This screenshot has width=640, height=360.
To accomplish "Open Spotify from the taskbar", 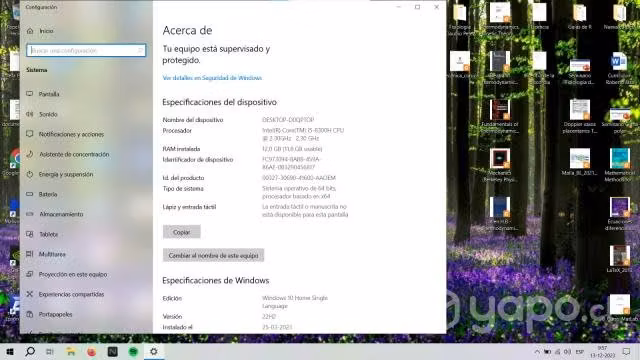I will pyautogui.click(x=133, y=351).
